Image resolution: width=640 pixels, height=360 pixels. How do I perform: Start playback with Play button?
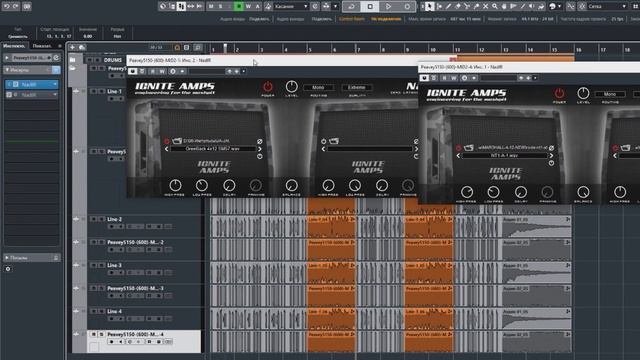tap(388, 6)
